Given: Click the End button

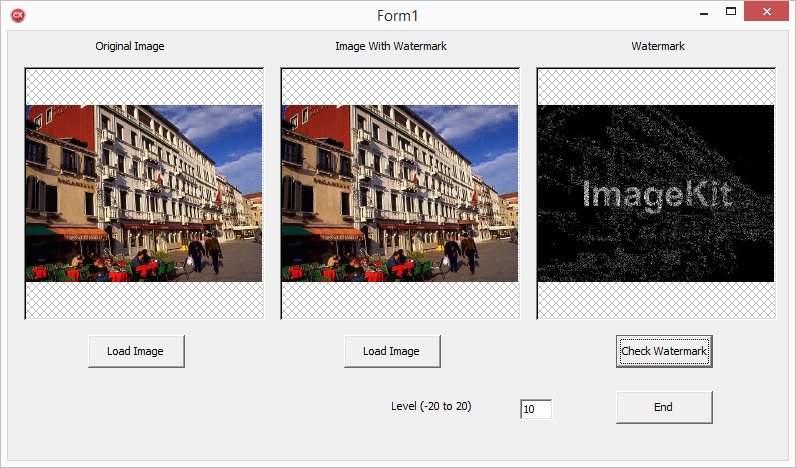Looking at the screenshot, I should [x=664, y=407].
